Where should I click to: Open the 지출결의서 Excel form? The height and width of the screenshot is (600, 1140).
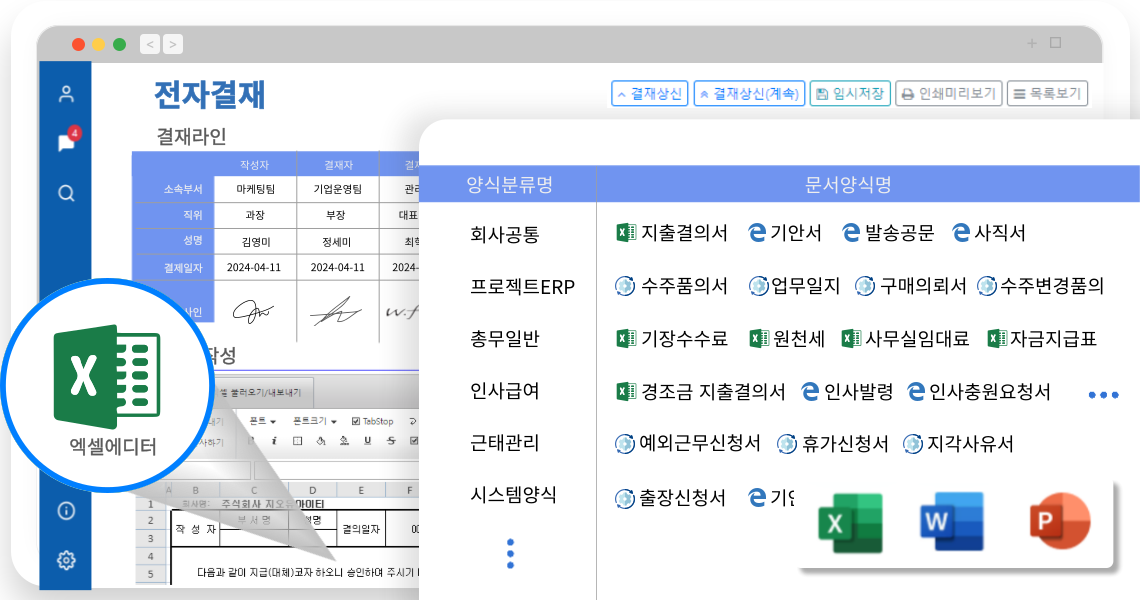[x=672, y=233]
